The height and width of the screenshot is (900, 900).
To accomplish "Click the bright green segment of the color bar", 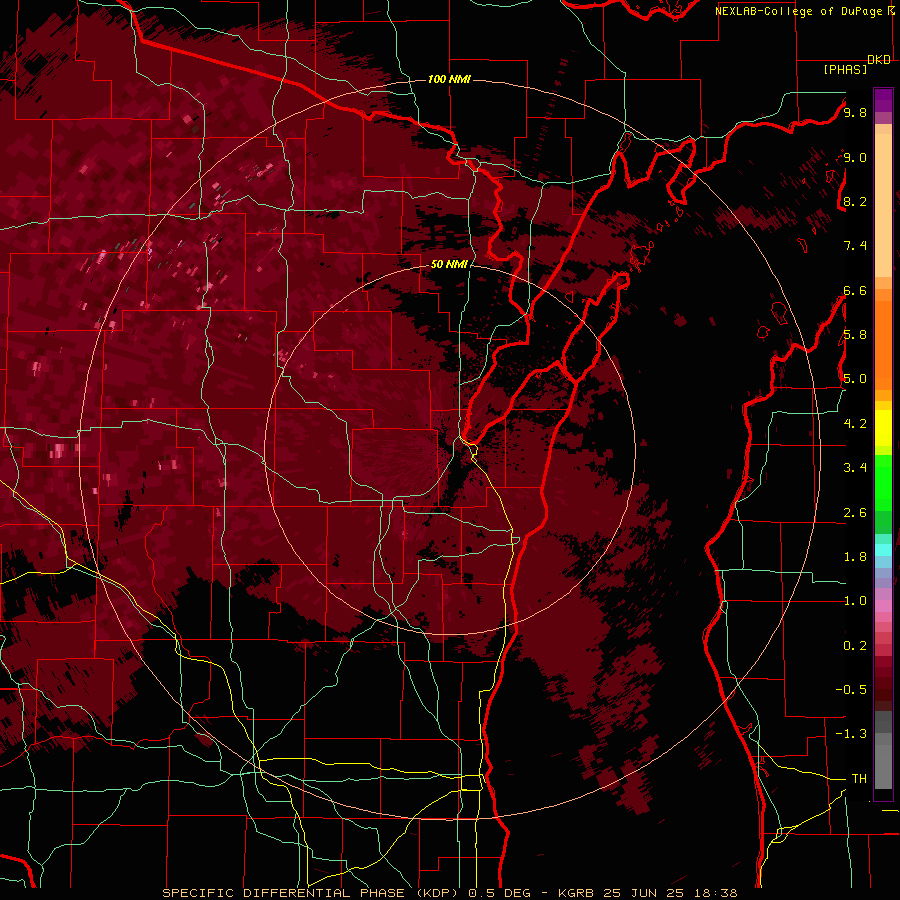I will pyautogui.click(x=883, y=482).
